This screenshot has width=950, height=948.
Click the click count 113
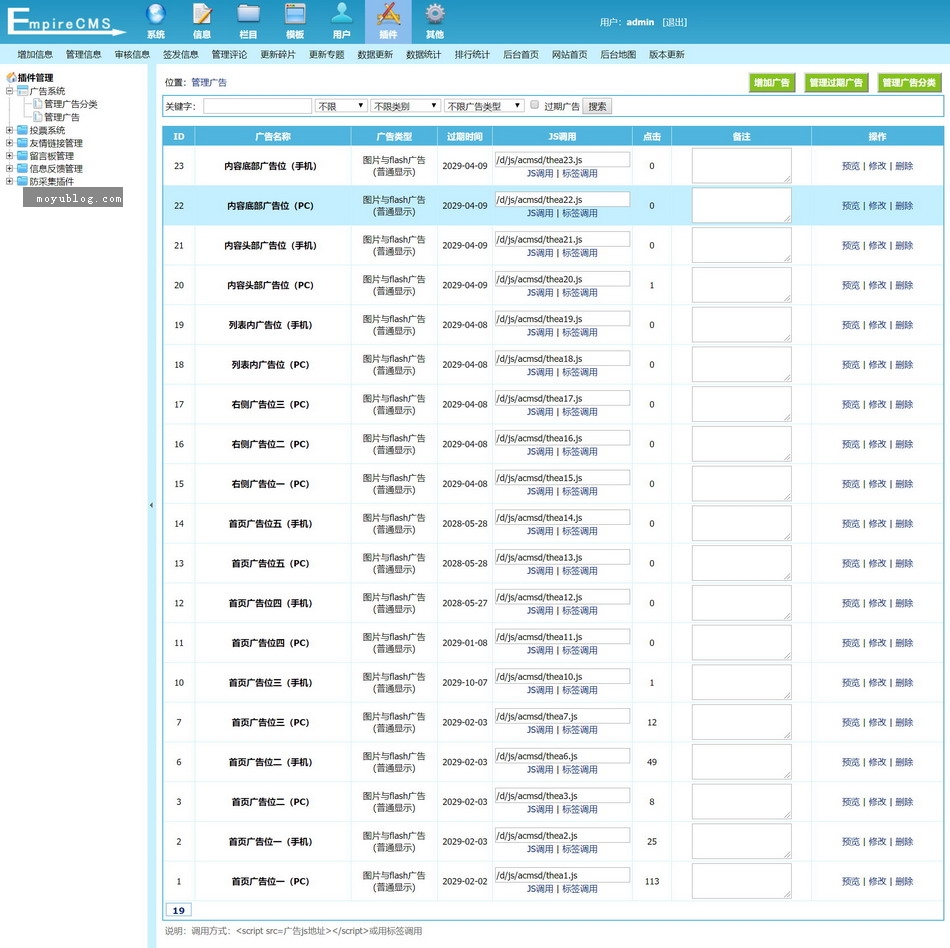[x=652, y=881]
